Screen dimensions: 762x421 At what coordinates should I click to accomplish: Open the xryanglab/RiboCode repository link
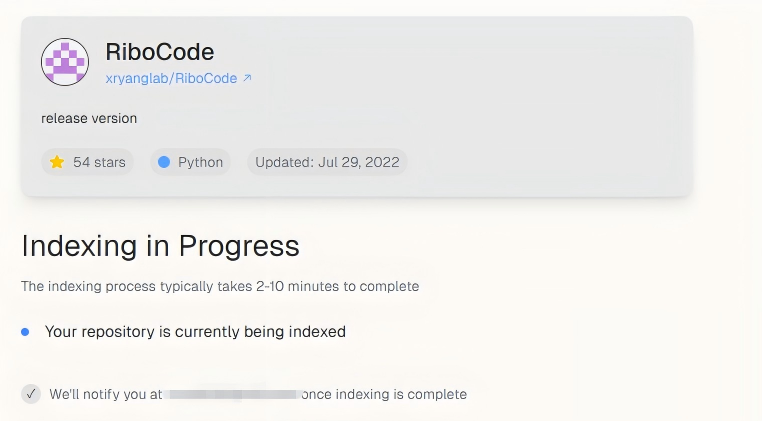172,78
